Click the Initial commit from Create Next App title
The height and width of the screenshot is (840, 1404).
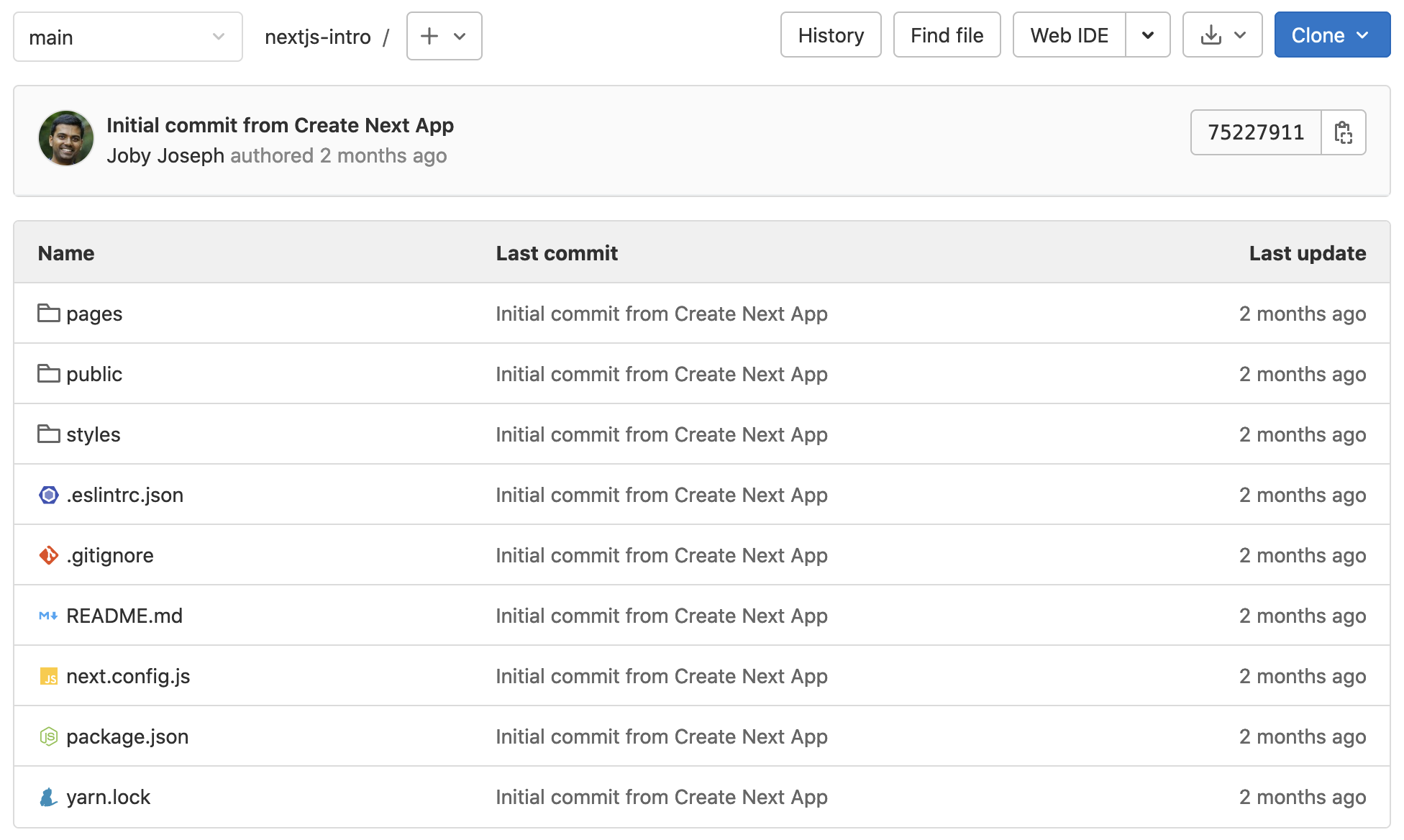click(281, 124)
